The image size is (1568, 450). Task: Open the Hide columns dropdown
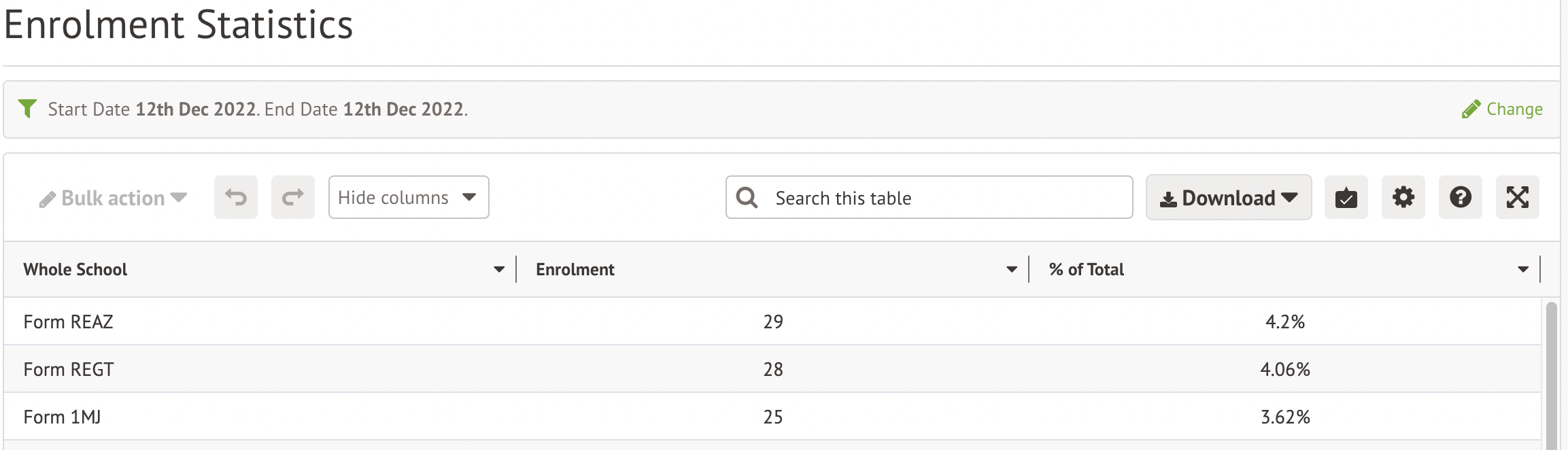pos(408,198)
